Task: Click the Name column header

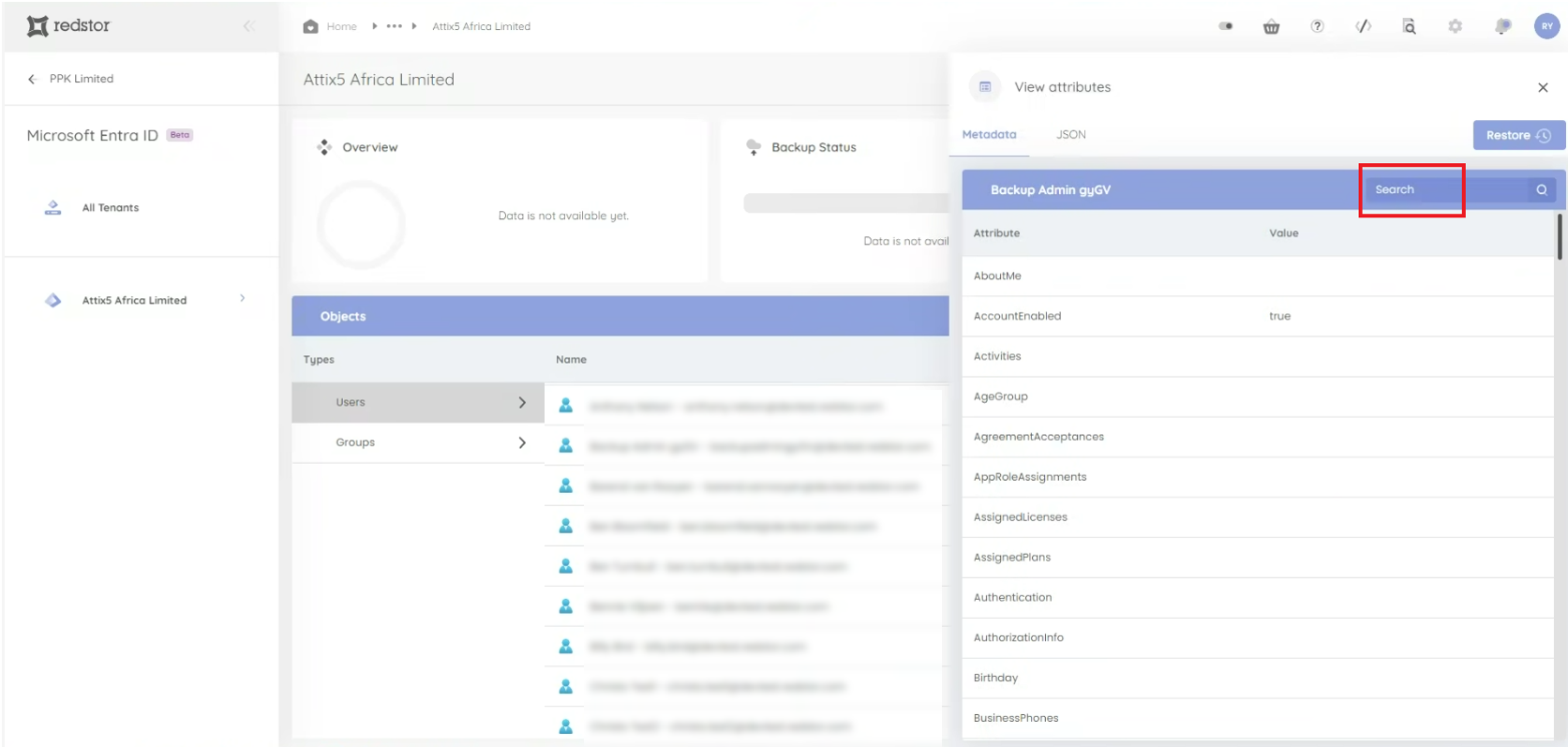Action: [x=571, y=360]
